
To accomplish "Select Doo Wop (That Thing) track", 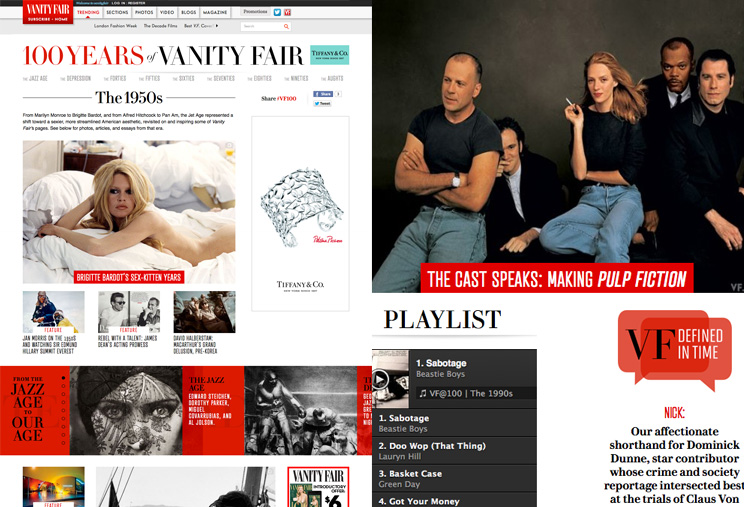I will tap(454, 451).
